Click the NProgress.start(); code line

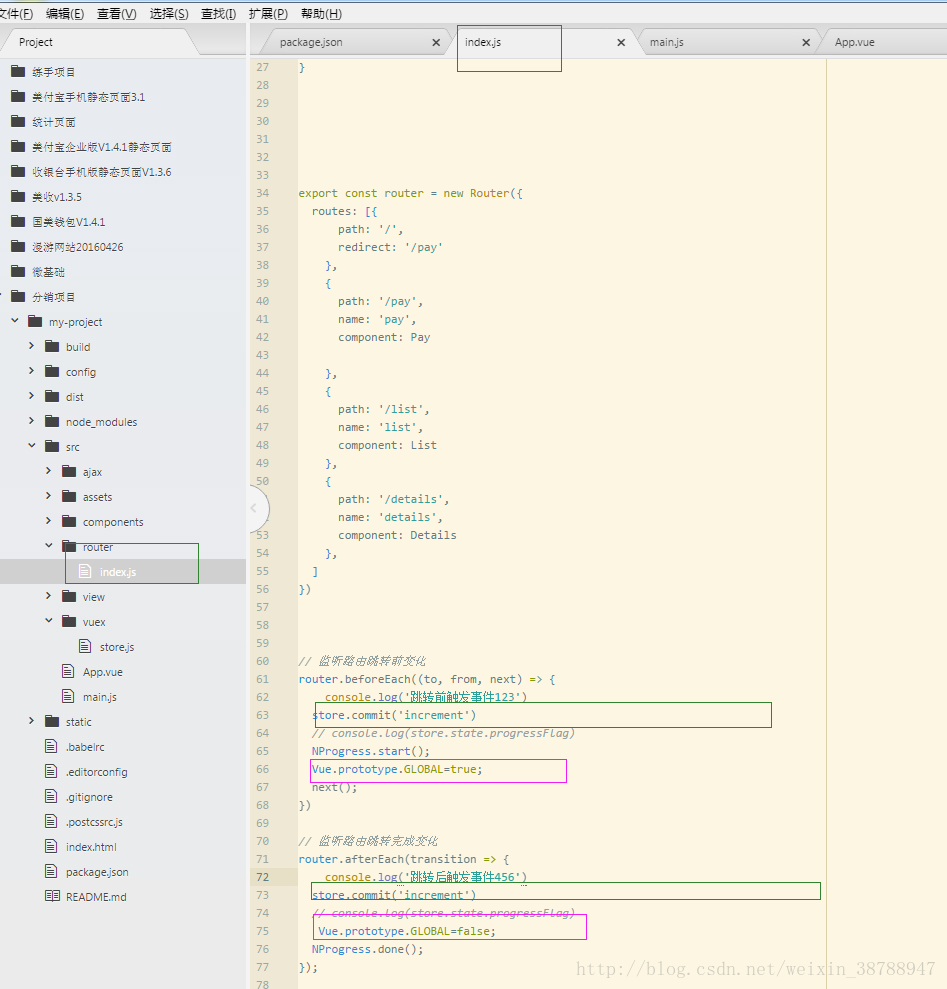point(370,751)
